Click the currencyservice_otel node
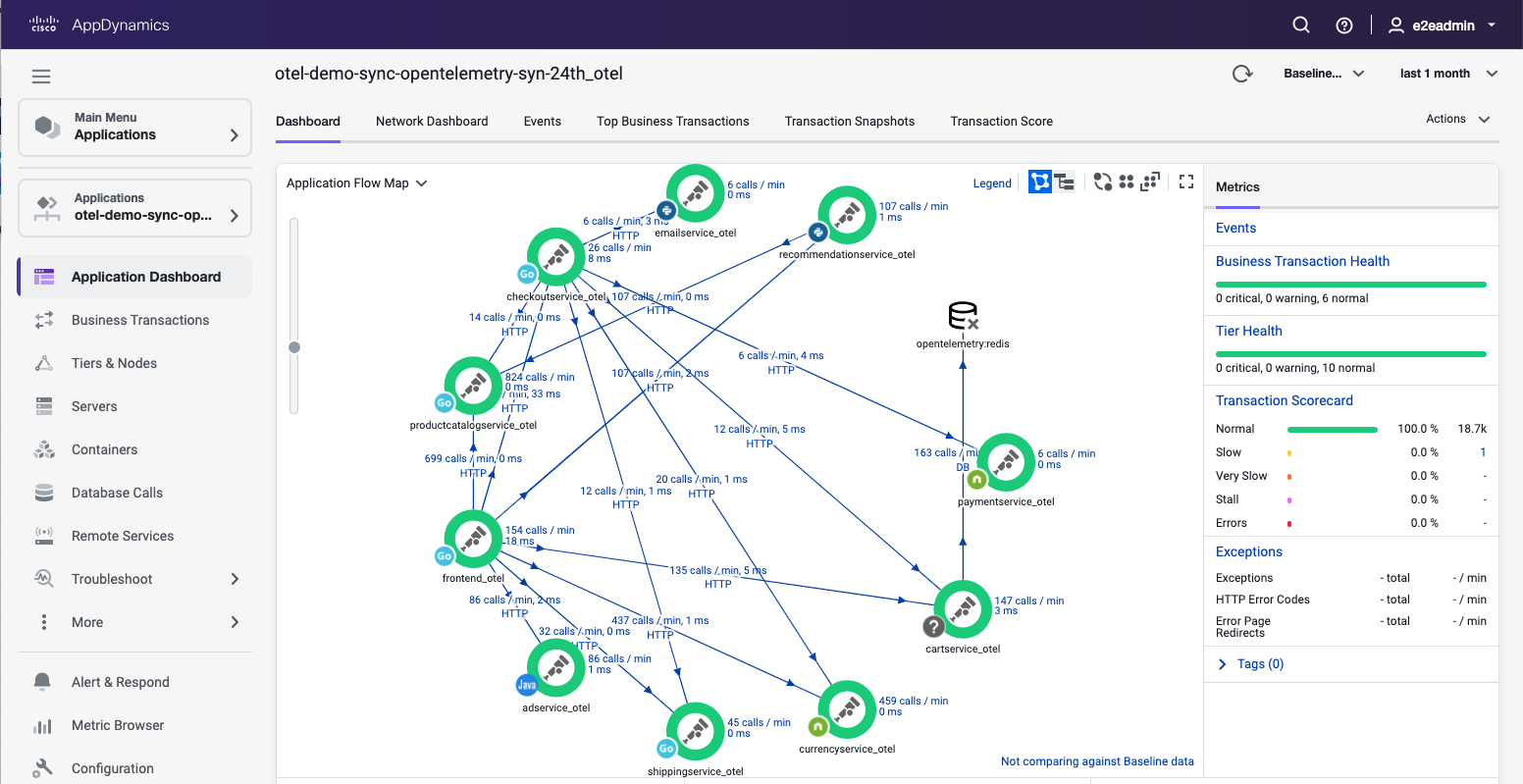 [847, 709]
